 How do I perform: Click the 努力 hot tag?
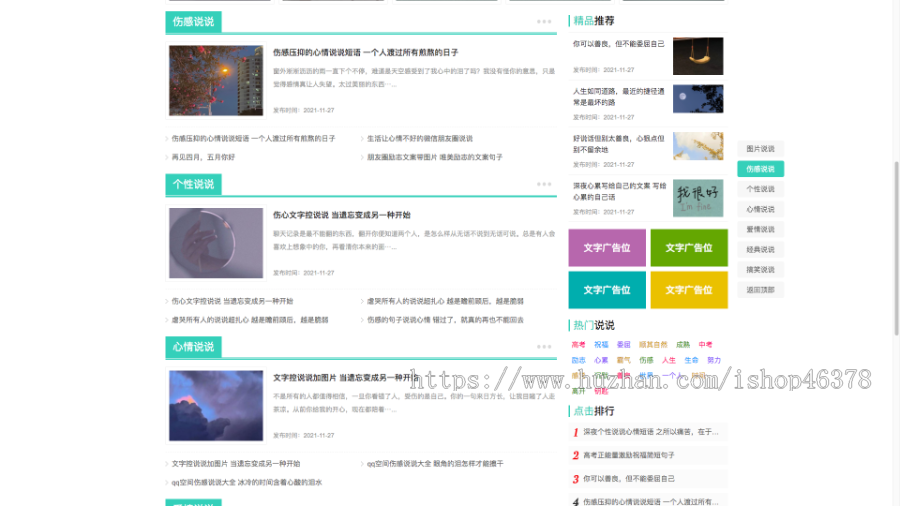(x=714, y=360)
